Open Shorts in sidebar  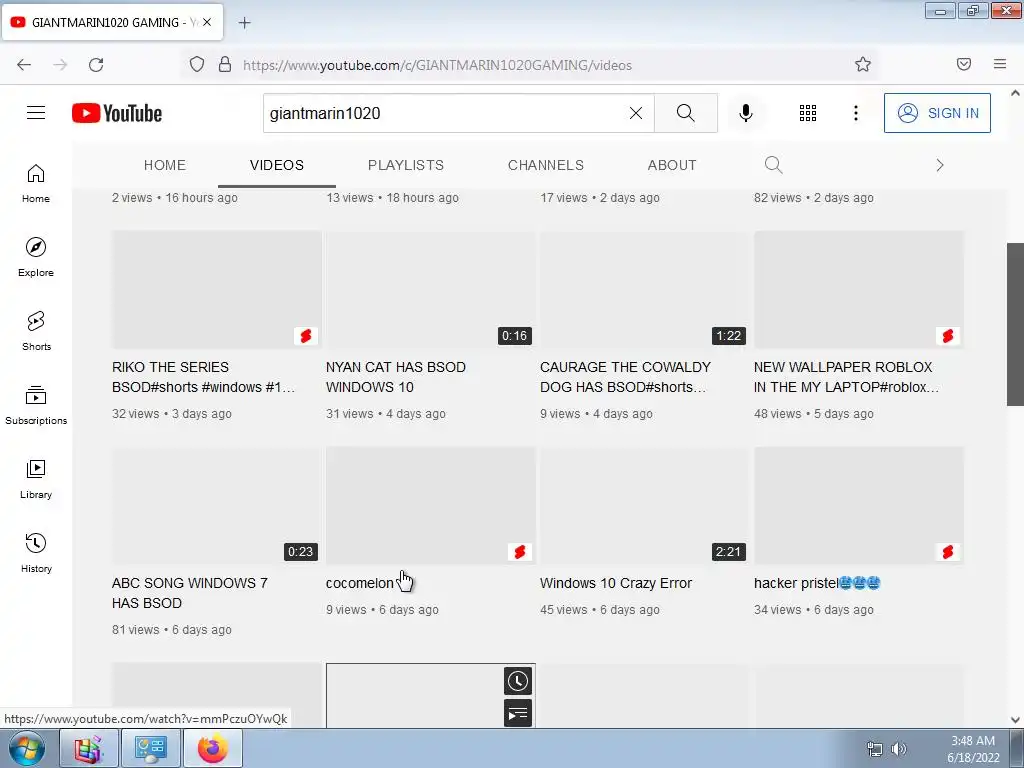click(36, 331)
